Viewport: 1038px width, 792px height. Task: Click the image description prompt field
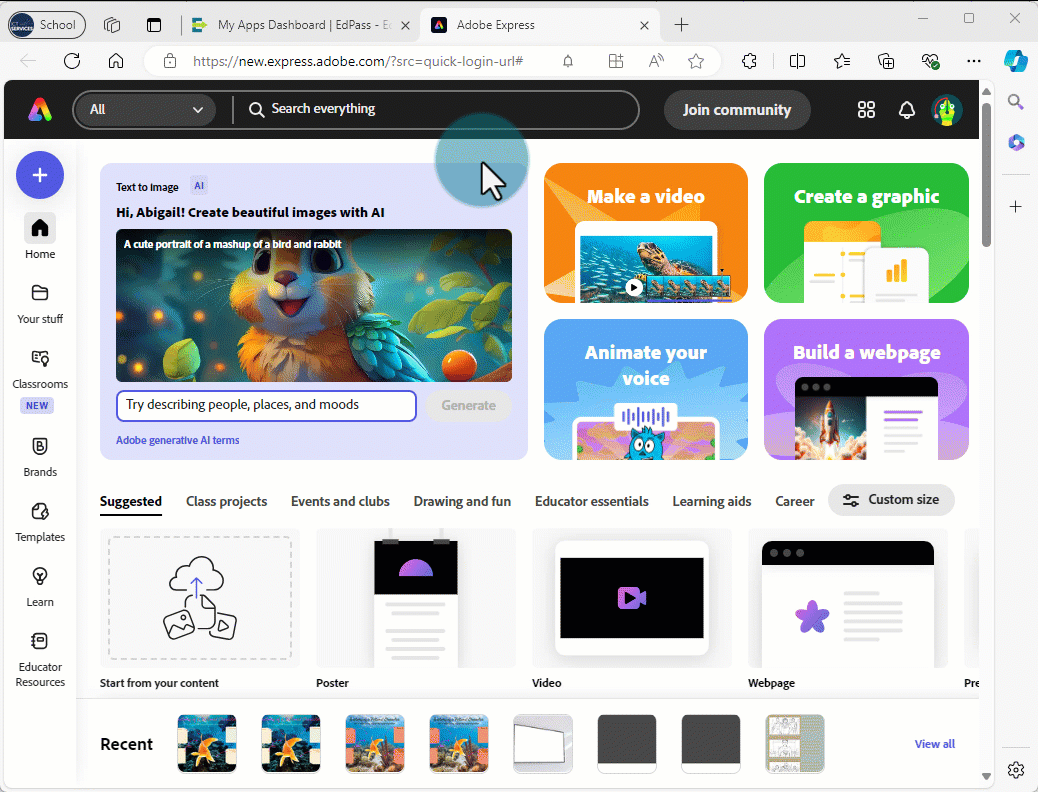point(266,405)
